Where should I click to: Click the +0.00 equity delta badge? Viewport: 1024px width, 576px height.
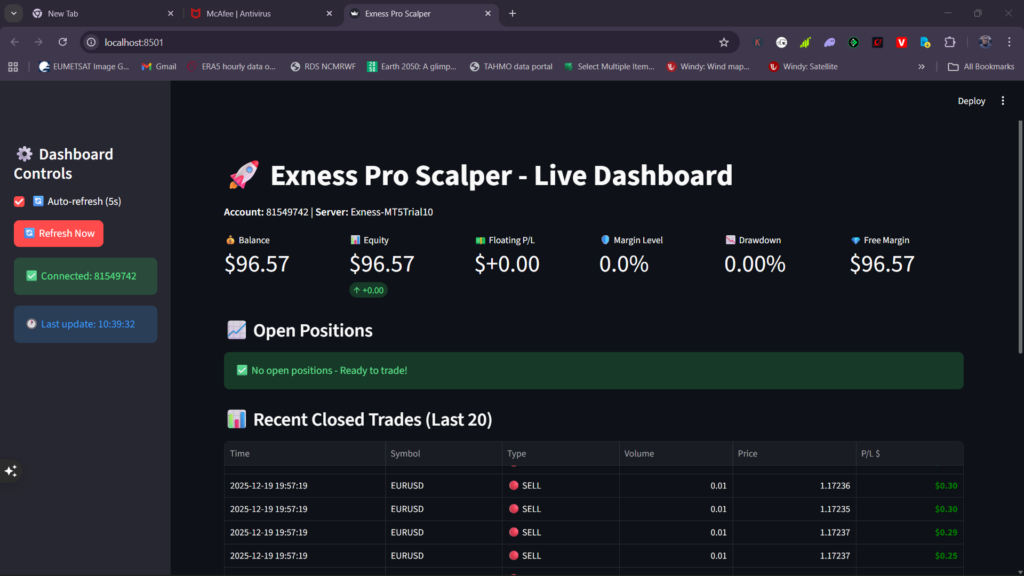(x=368, y=290)
